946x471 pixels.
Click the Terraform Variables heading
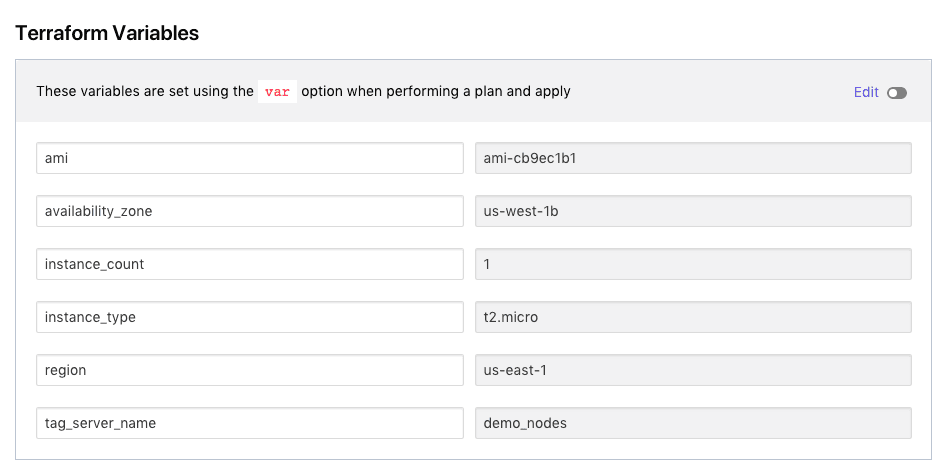[107, 33]
